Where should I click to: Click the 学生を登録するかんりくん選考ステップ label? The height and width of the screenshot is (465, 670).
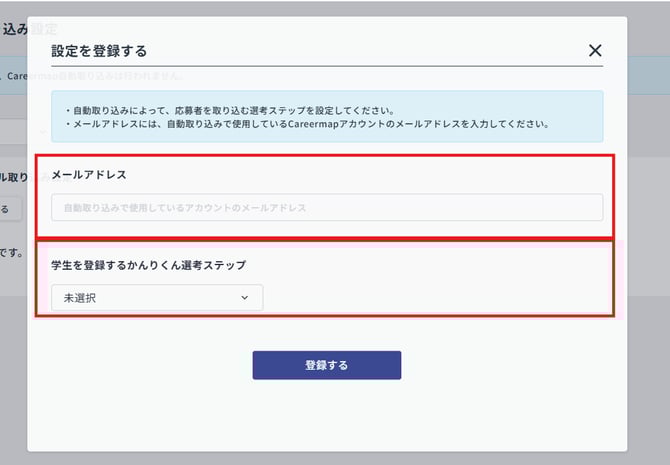[x=148, y=265]
